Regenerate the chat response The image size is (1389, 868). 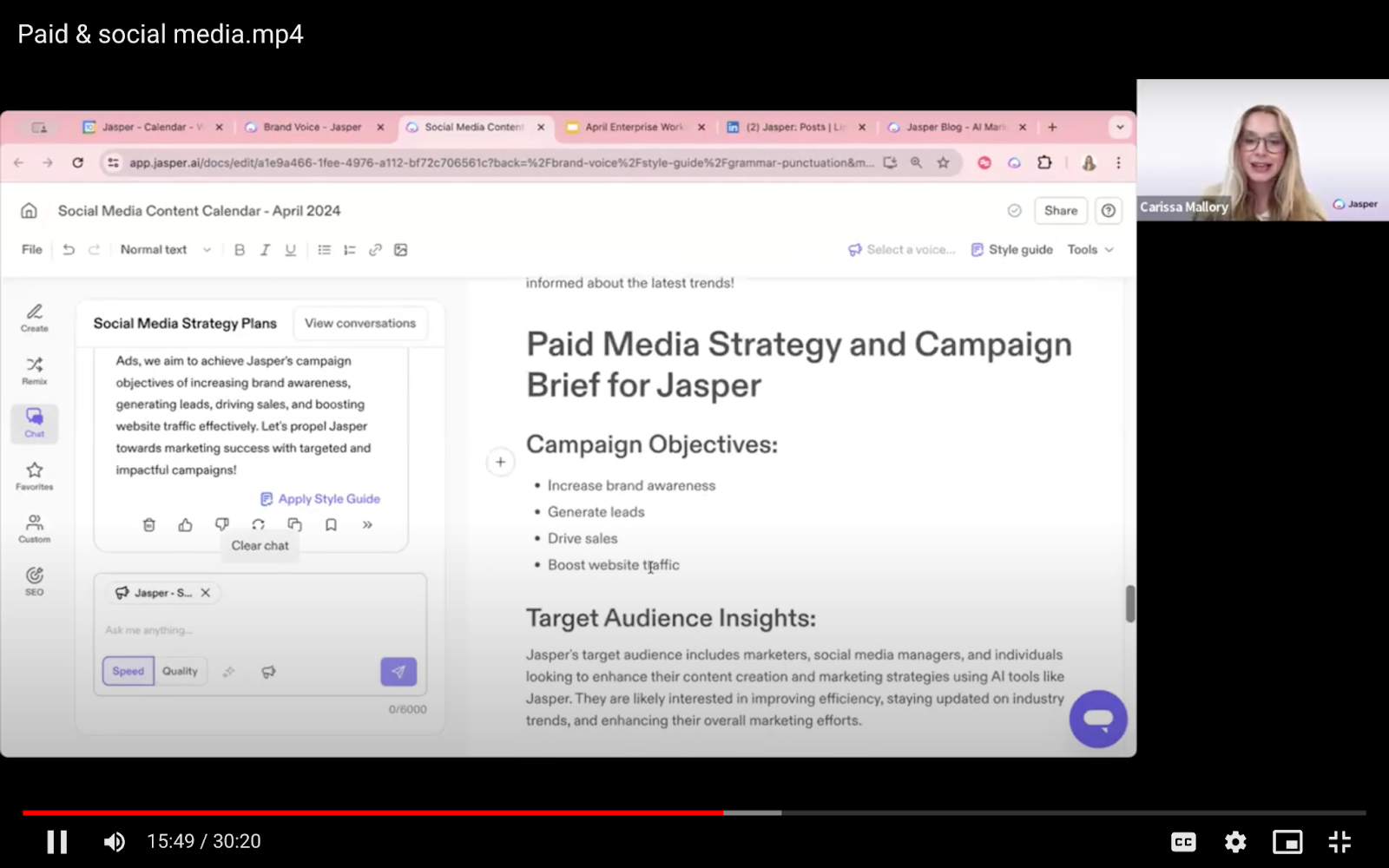tap(259, 525)
